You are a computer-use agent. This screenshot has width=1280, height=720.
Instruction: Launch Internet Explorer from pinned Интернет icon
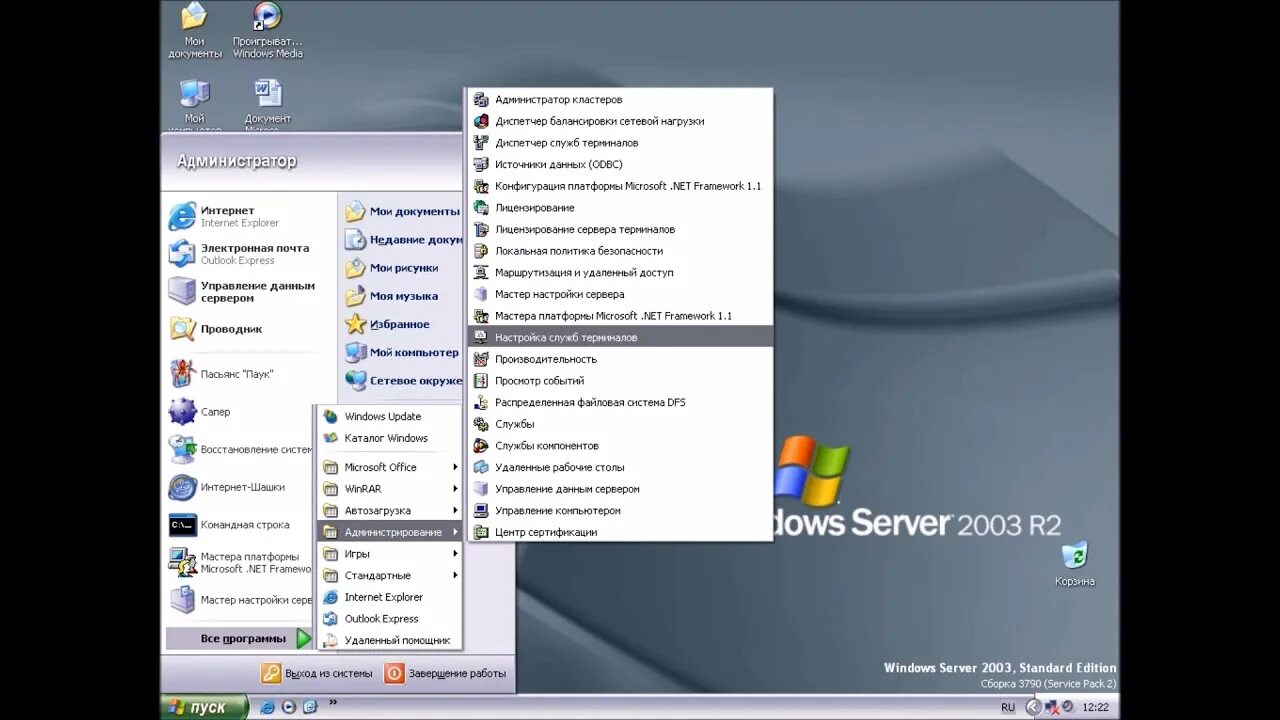(182, 216)
